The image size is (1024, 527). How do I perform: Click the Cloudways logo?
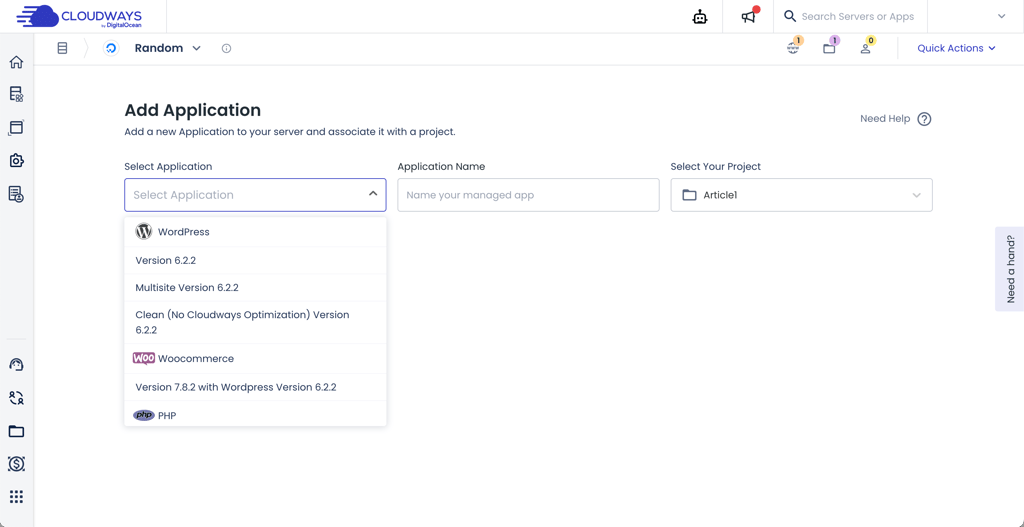coord(78,16)
